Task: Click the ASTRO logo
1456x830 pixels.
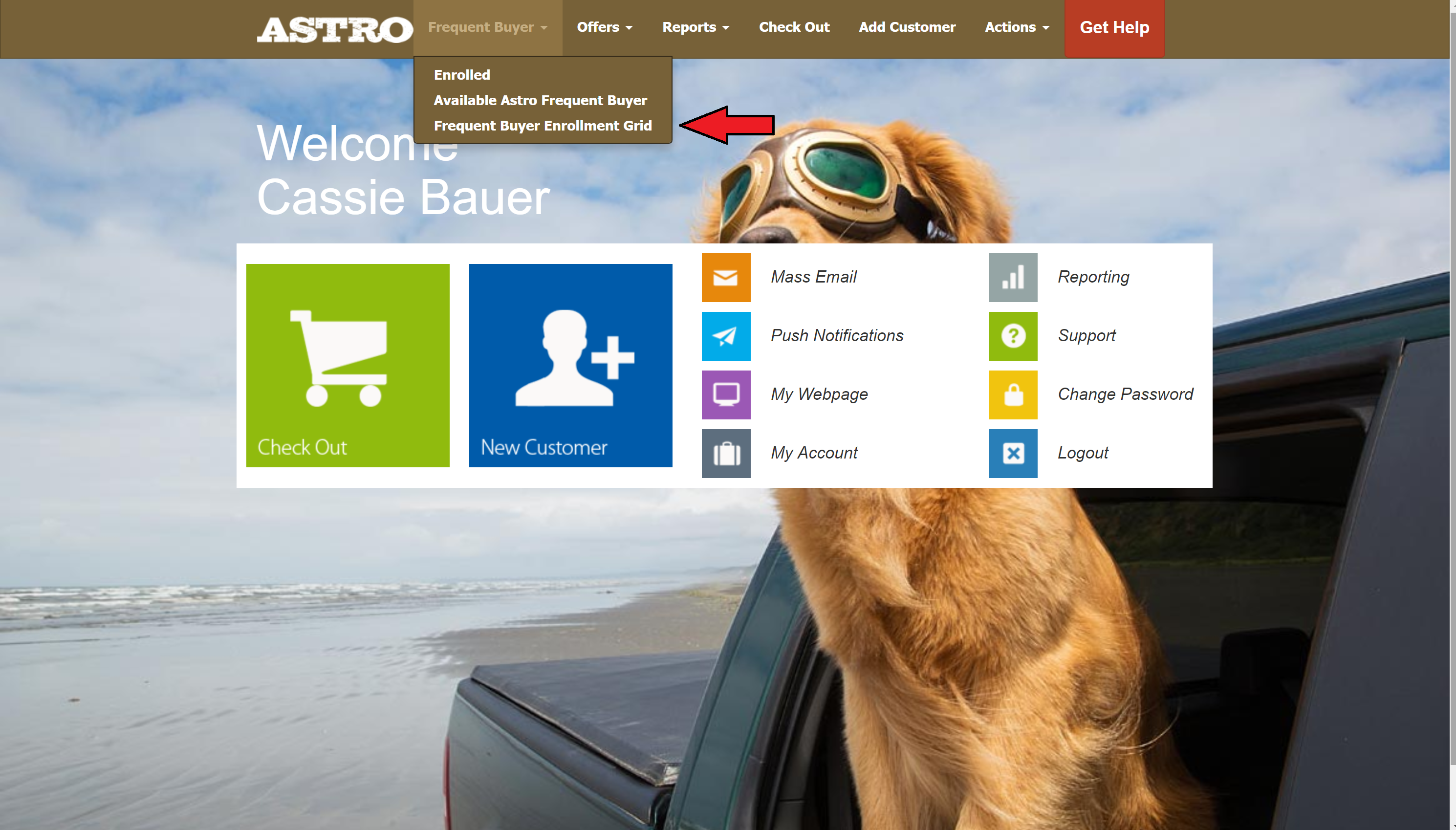Action: point(334,30)
